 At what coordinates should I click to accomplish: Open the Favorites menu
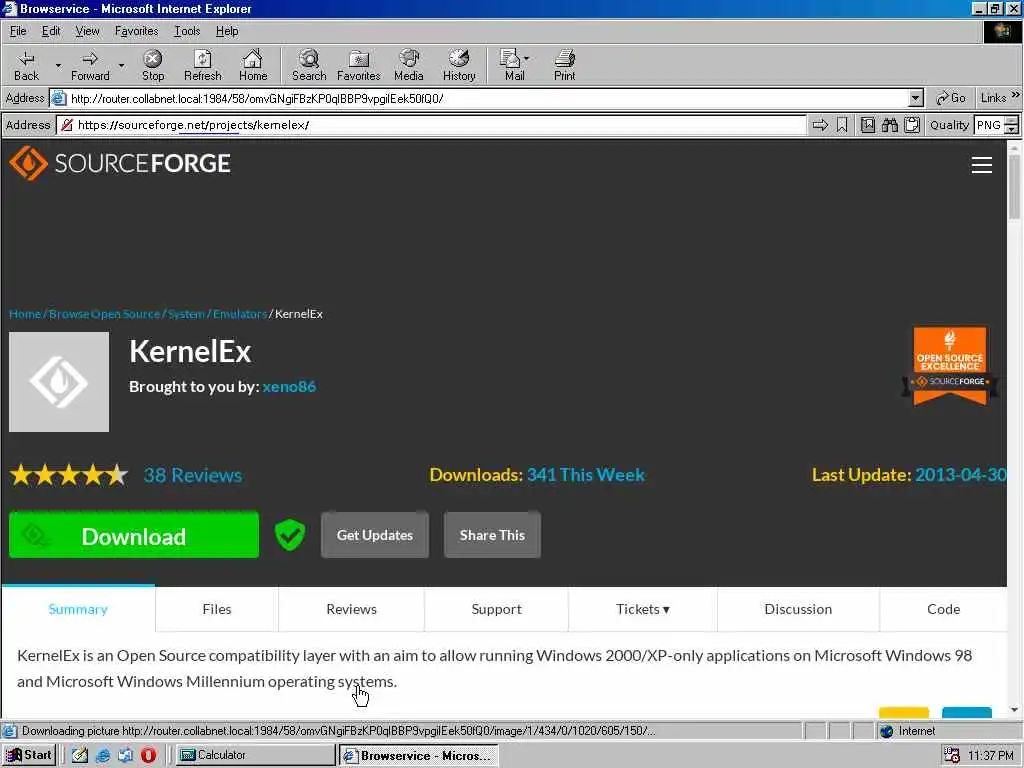(136, 31)
